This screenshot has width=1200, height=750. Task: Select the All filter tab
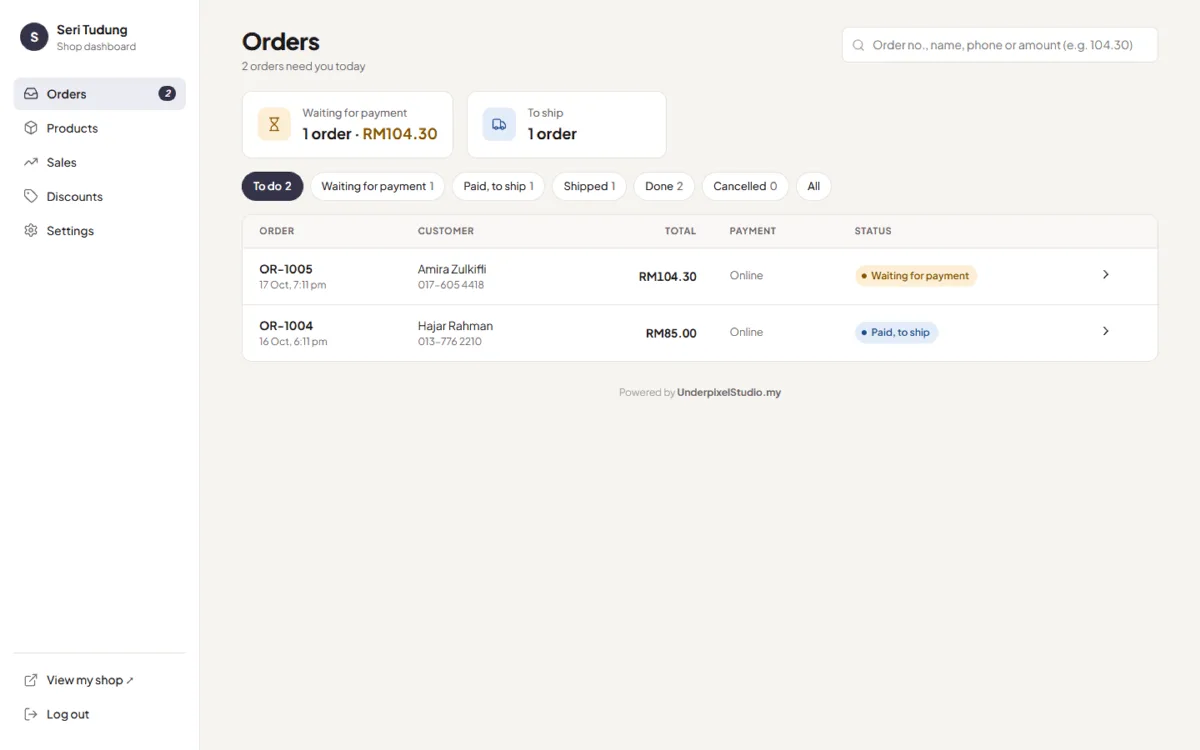(814, 186)
